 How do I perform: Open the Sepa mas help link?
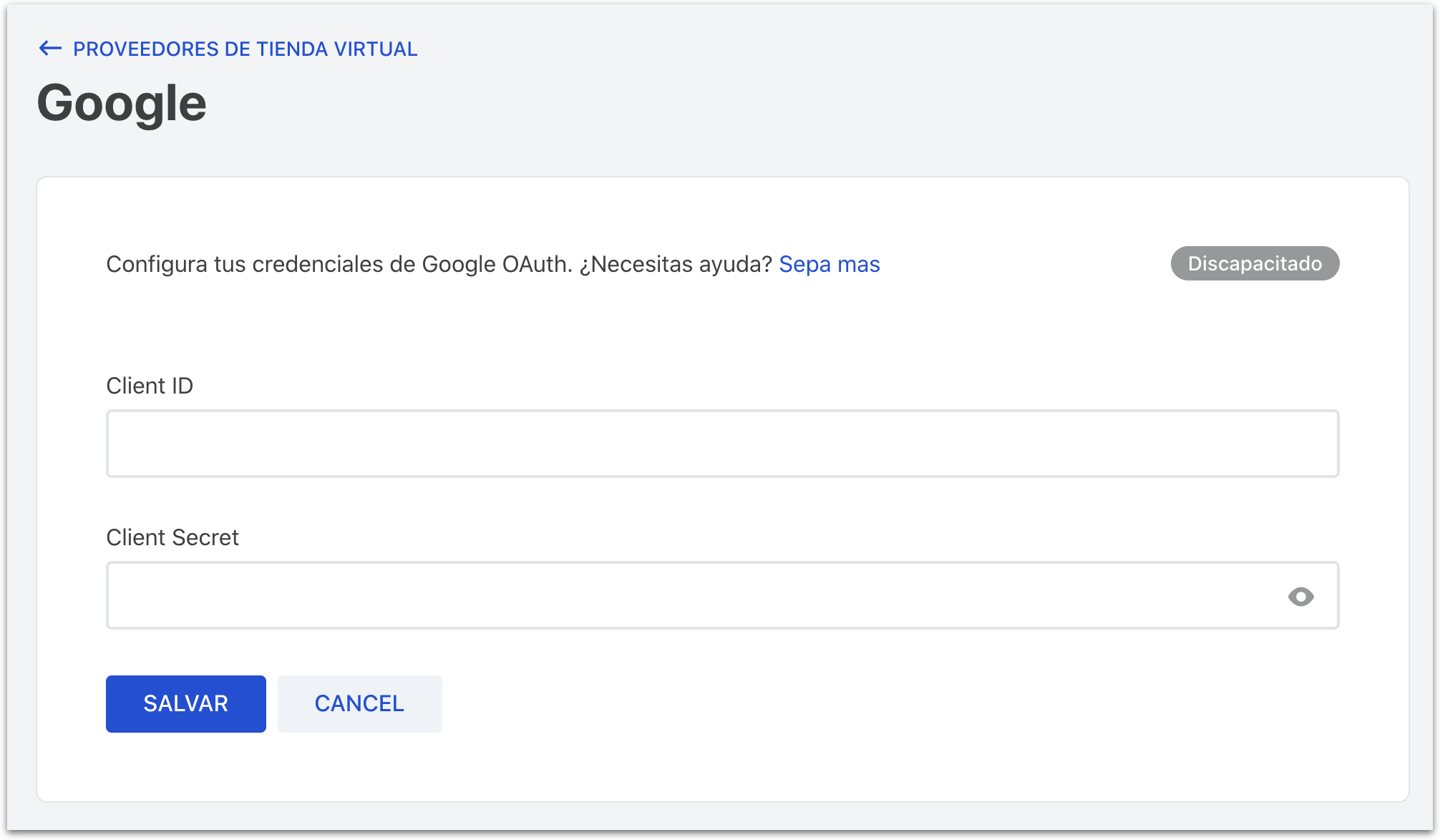click(x=829, y=264)
